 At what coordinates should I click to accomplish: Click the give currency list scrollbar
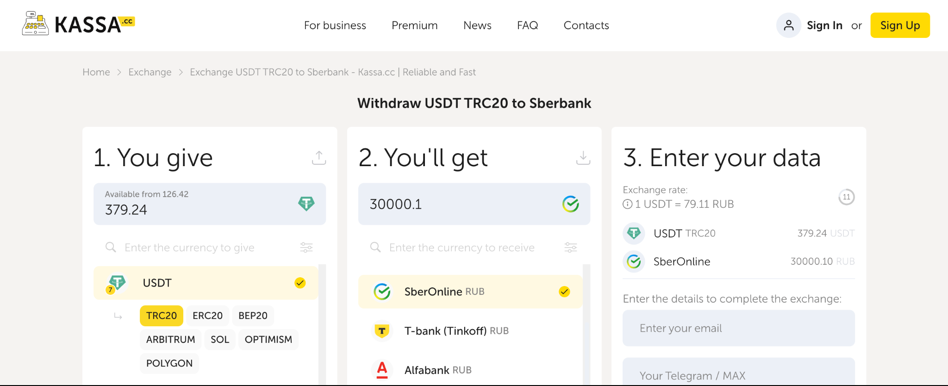[x=322, y=324]
